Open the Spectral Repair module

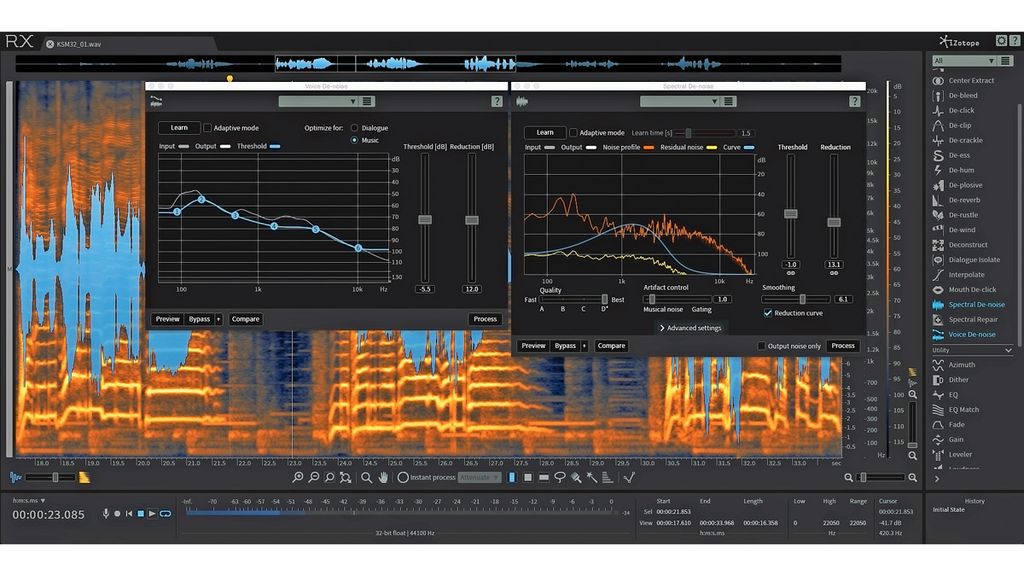(x=966, y=319)
